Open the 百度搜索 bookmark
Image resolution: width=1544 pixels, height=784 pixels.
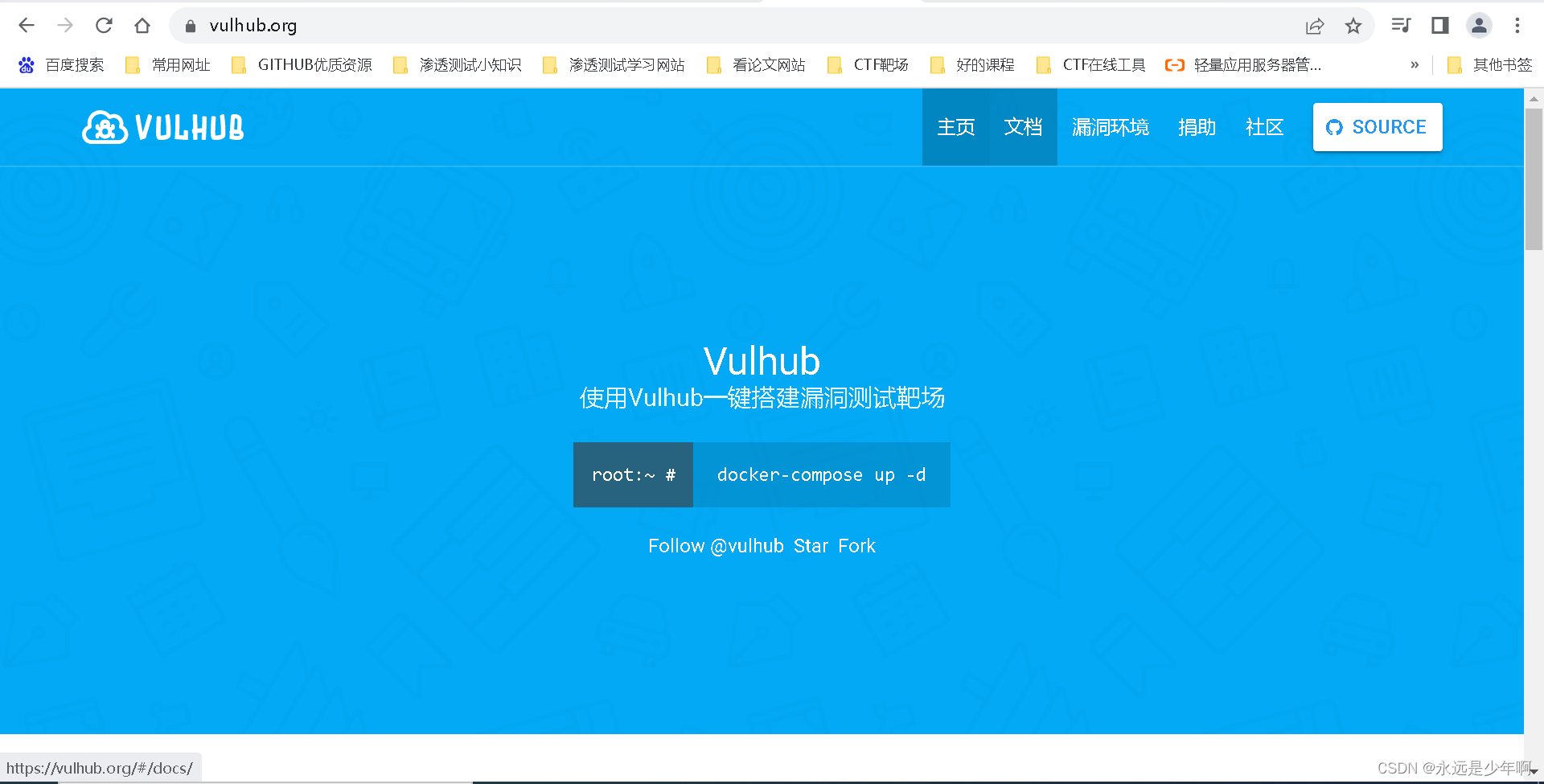(62, 65)
